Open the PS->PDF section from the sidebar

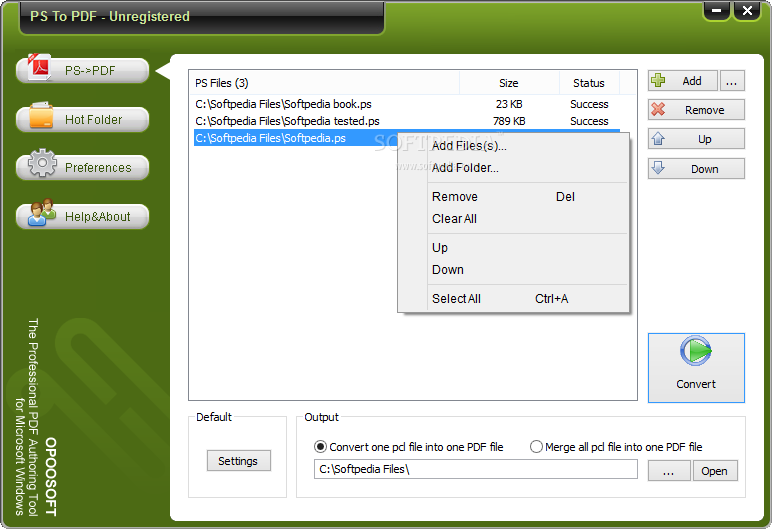coord(82,70)
